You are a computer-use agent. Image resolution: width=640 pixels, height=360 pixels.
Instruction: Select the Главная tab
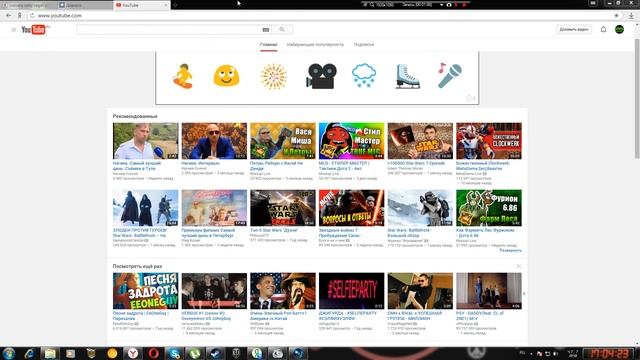(x=269, y=44)
